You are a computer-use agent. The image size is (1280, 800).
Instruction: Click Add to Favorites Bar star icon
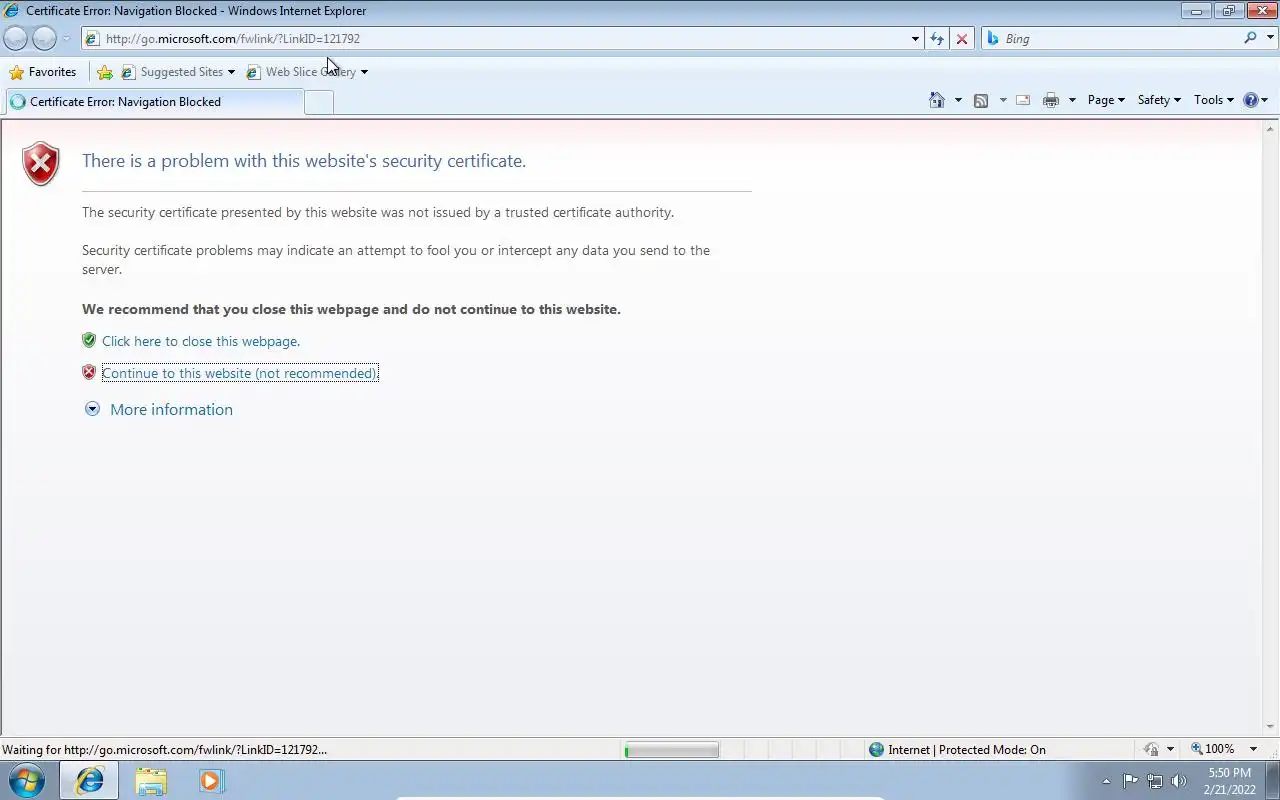click(x=105, y=72)
